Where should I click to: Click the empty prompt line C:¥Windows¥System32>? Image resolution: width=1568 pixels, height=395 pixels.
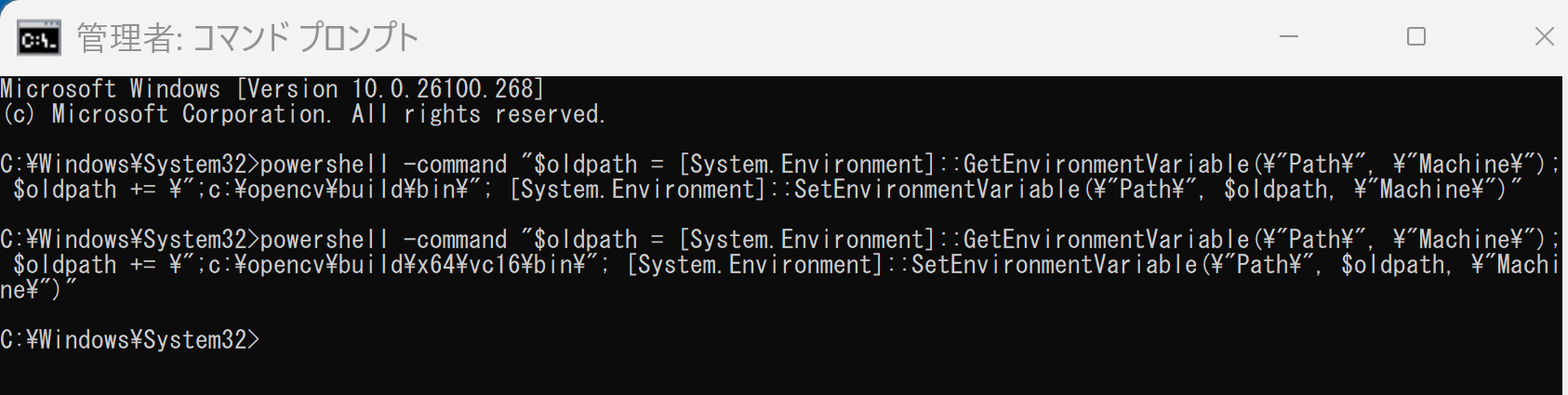(130, 340)
